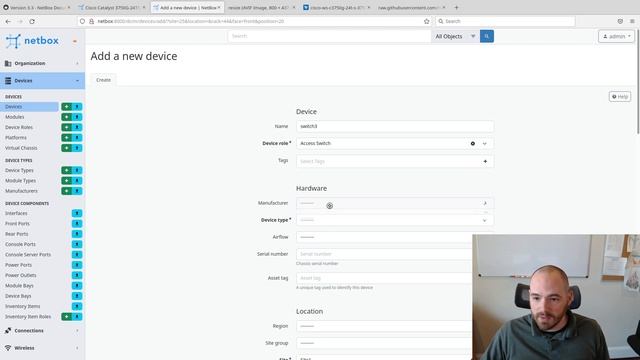The image size is (640, 360).
Task: Click the Serial number input field
Action: point(384,254)
